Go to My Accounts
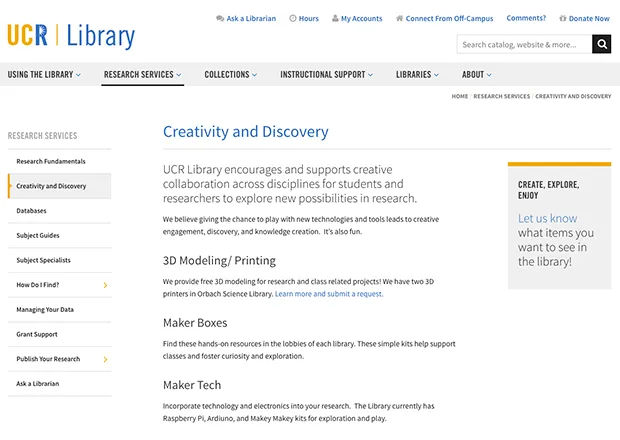 tap(361, 18)
